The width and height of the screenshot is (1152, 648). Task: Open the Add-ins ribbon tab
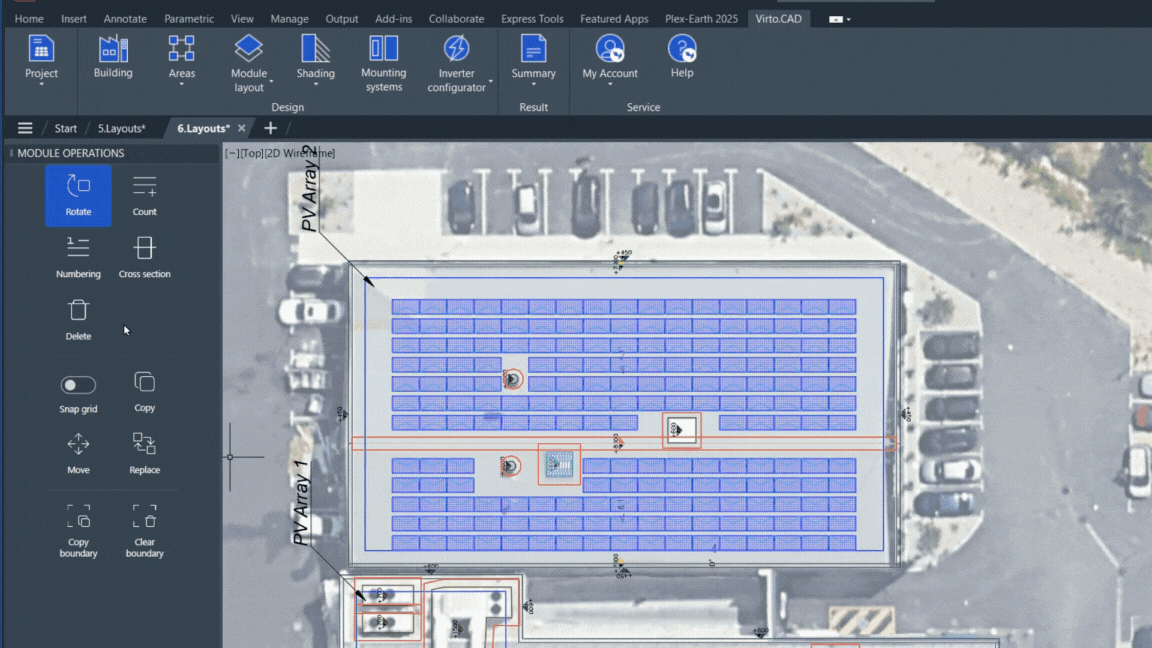[x=394, y=19]
